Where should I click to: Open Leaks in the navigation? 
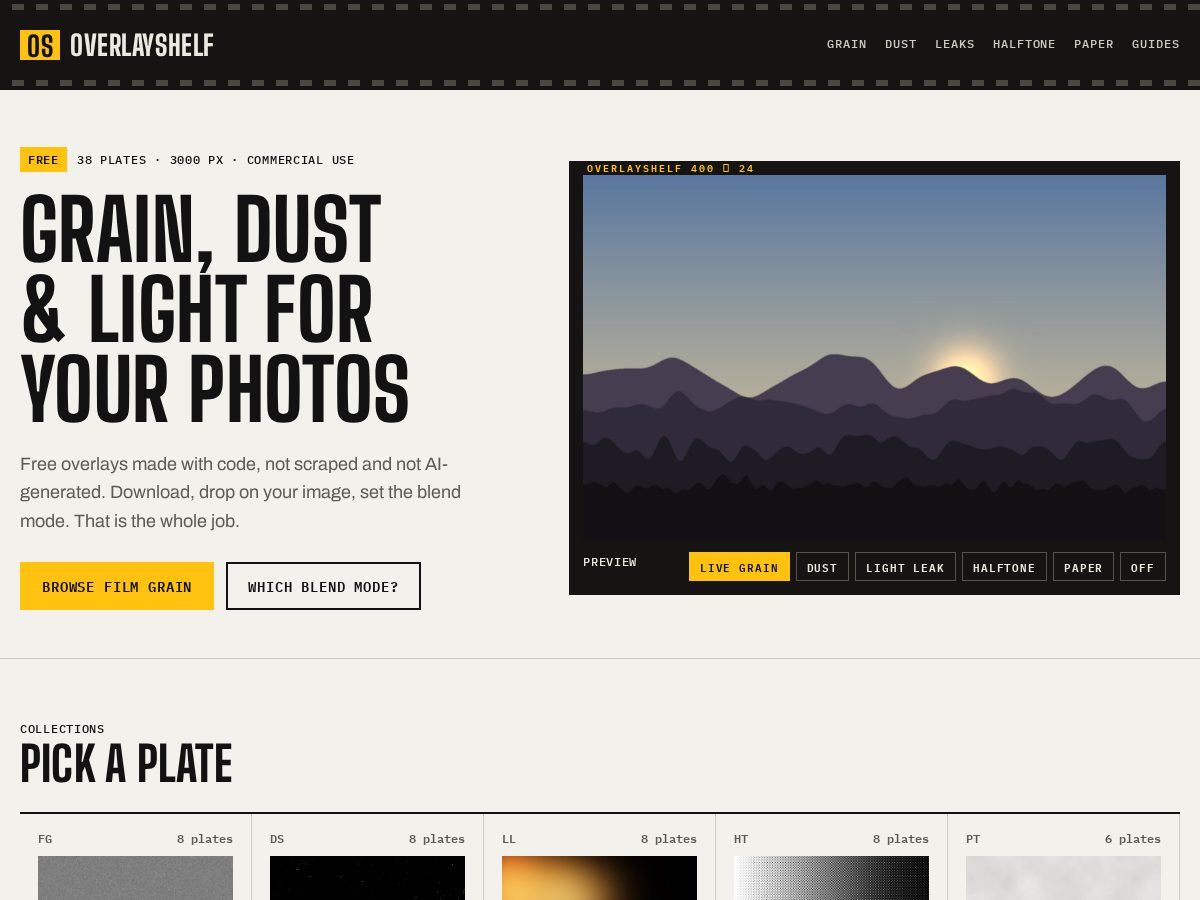click(x=955, y=44)
